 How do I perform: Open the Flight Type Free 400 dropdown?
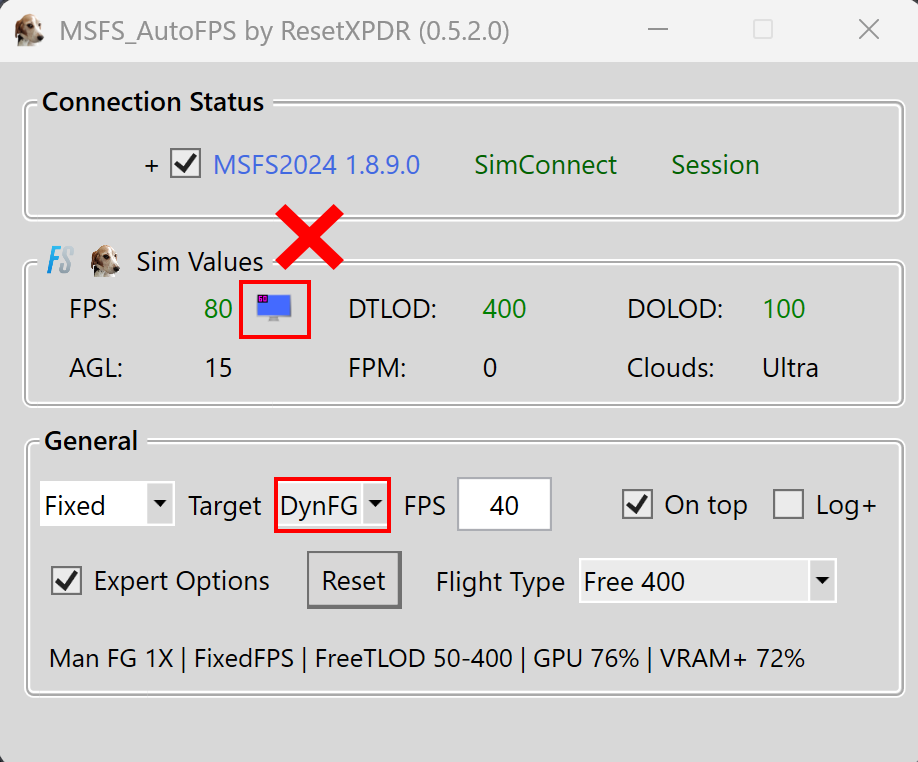[707, 581]
